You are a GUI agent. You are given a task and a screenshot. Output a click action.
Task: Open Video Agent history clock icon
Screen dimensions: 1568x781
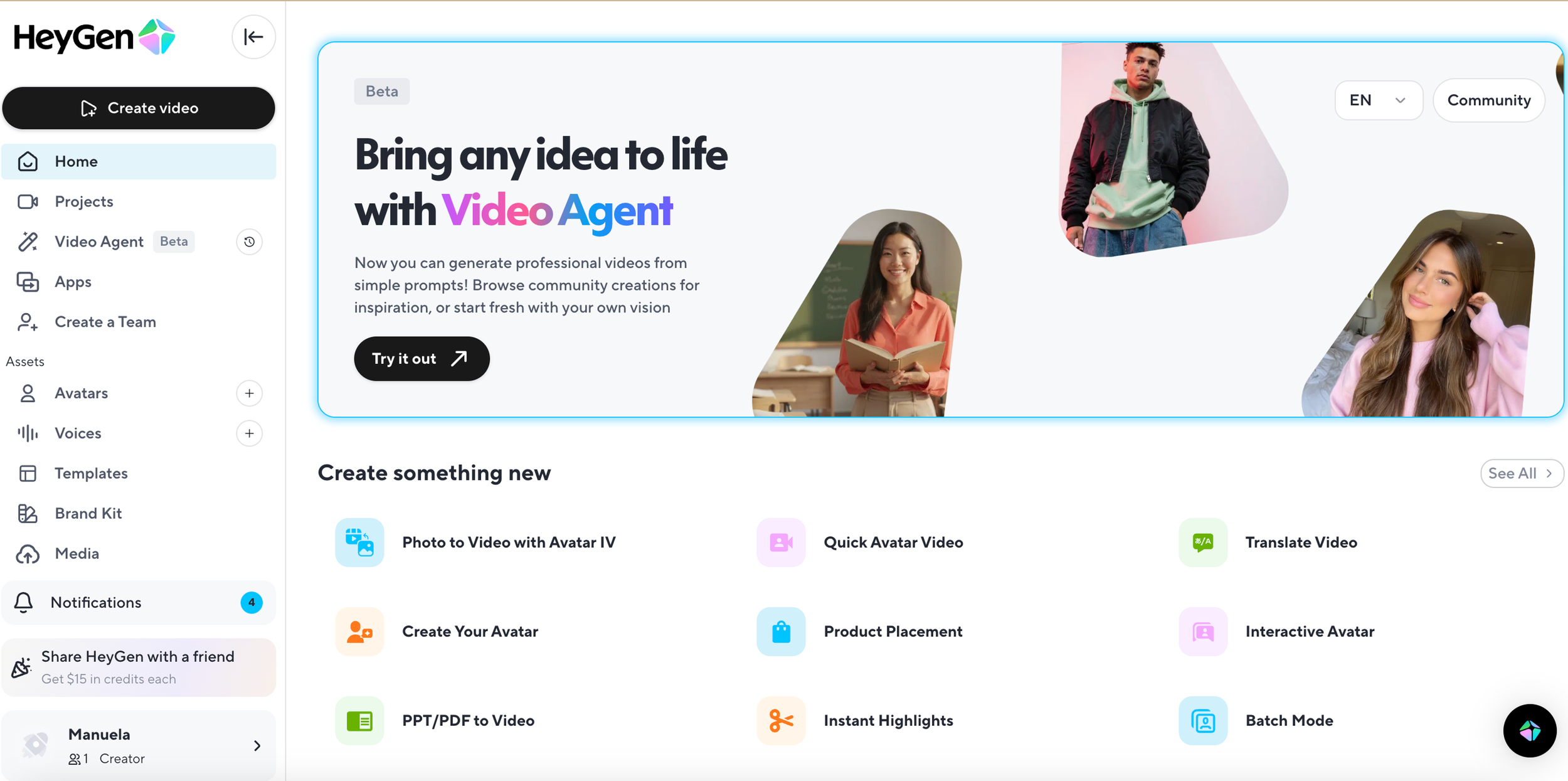coord(249,242)
